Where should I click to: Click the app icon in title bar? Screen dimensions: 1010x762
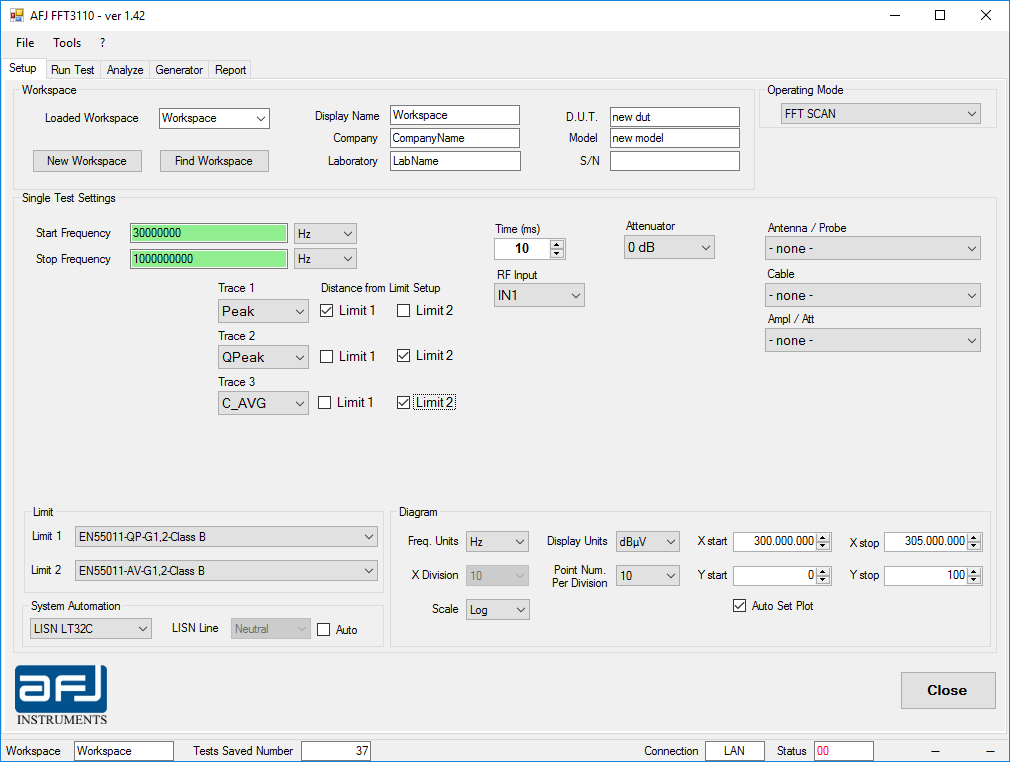point(16,15)
